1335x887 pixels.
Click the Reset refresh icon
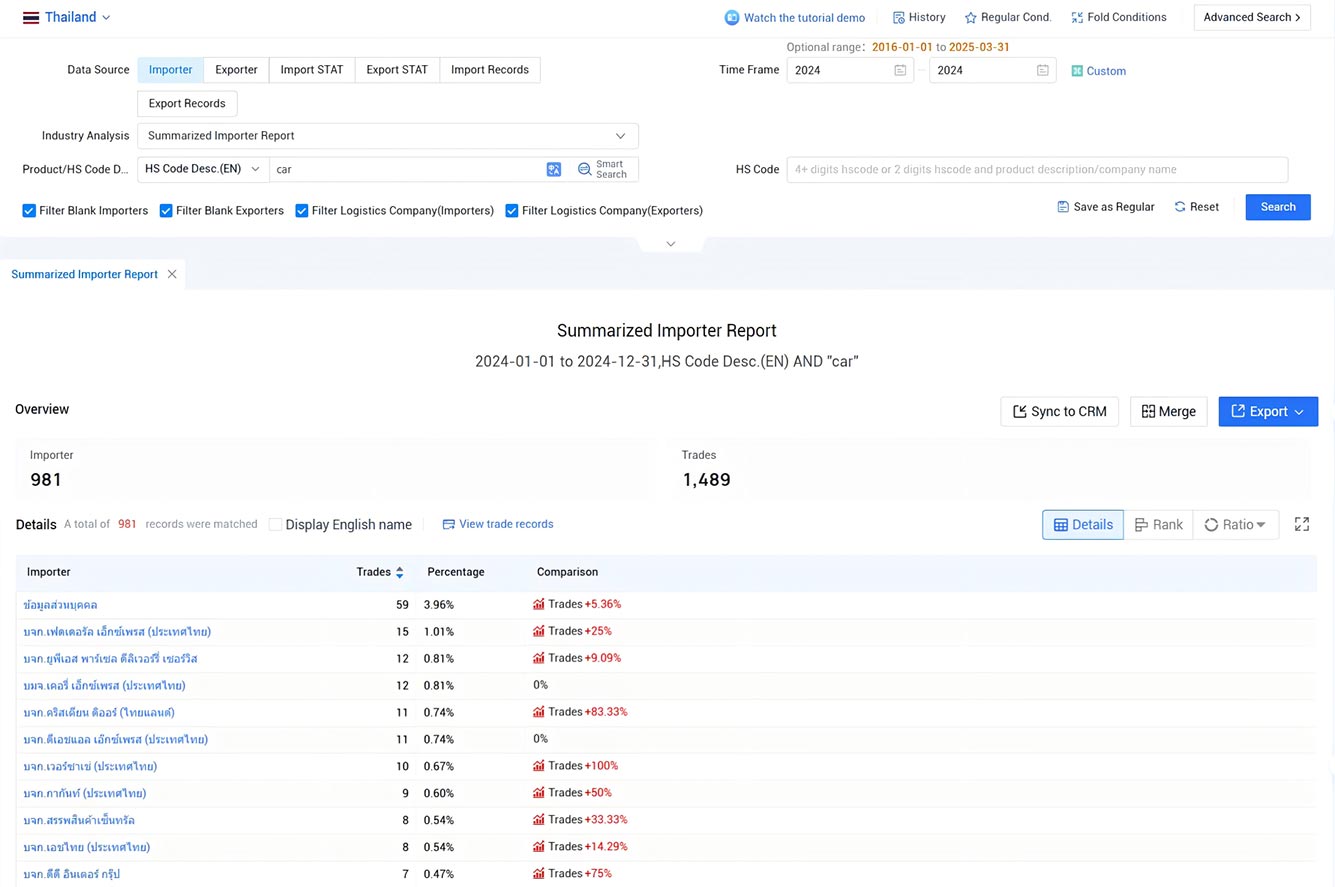(x=1180, y=207)
